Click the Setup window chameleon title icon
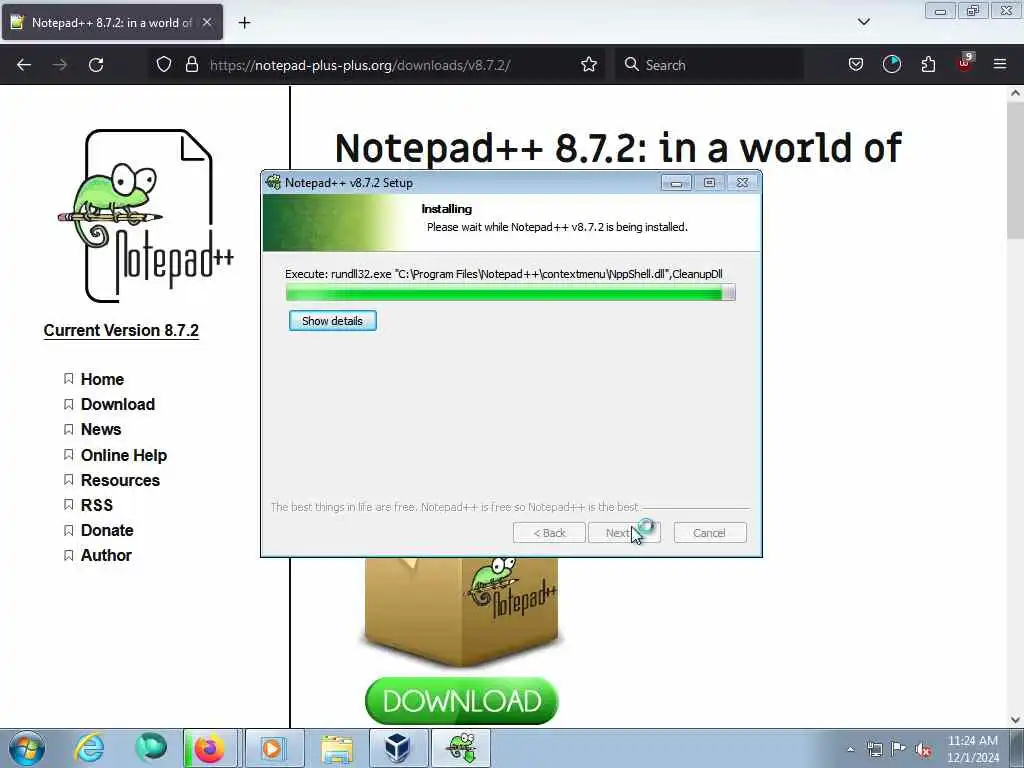Screen dimensions: 1024x768 (x=273, y=183)
